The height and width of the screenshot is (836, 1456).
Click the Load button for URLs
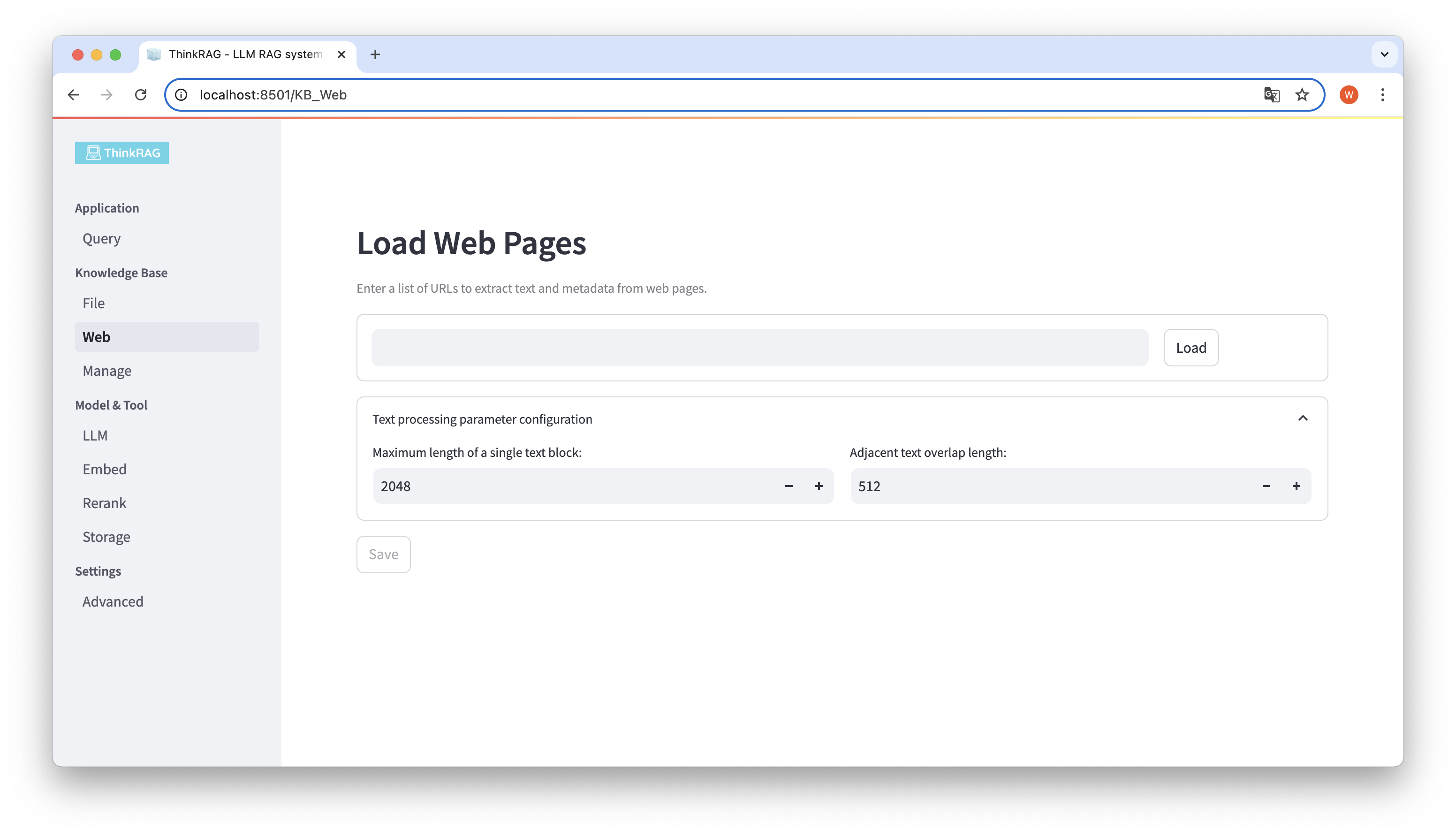1191,347
